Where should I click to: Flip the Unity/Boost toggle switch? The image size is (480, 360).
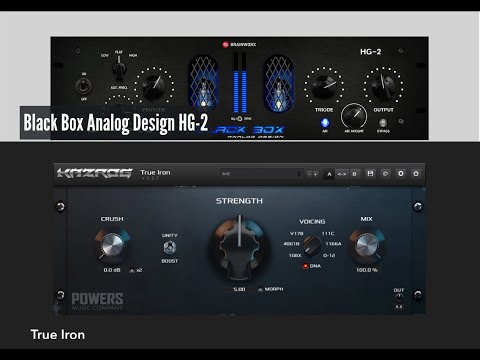point(170,248)
